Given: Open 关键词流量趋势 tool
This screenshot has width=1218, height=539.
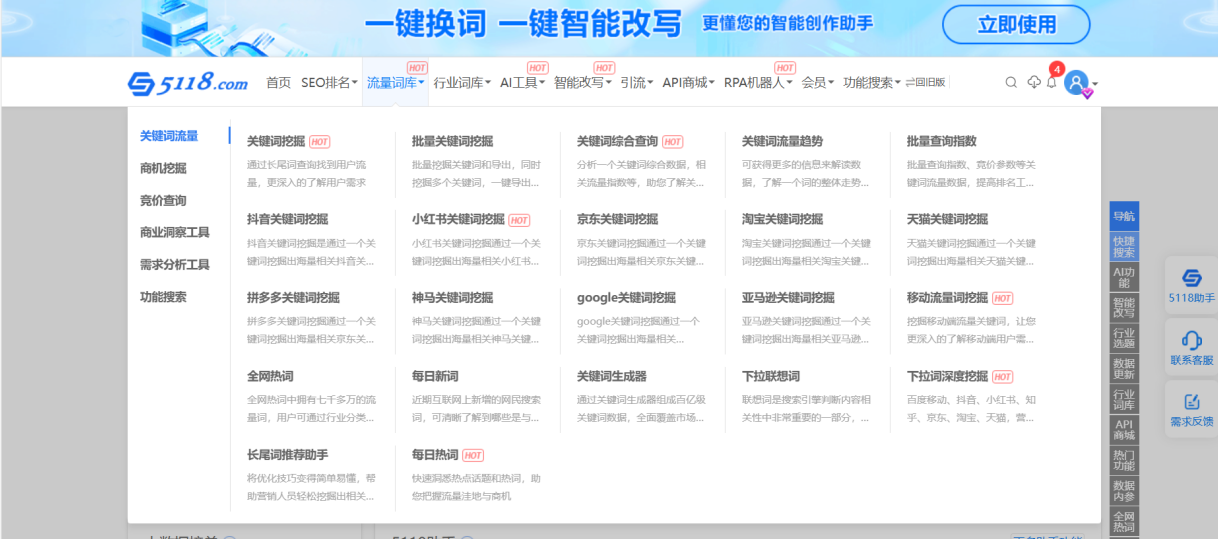Looking at the screenshot, I should 782,141.
